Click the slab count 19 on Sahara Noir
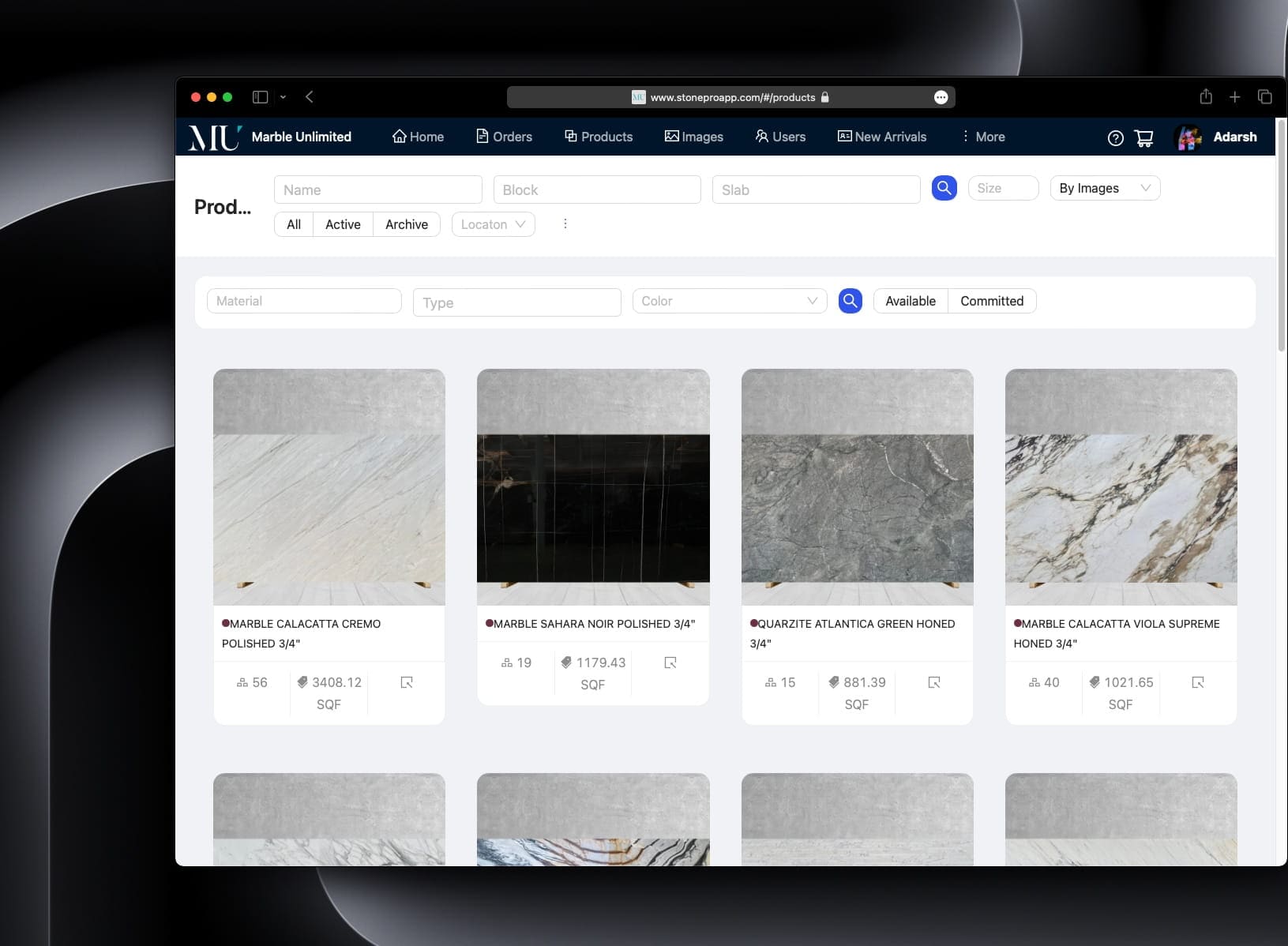 (516, 663)
